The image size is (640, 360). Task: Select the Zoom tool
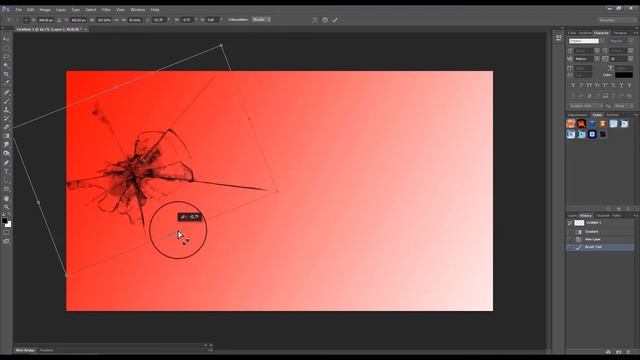coord(6,207)
